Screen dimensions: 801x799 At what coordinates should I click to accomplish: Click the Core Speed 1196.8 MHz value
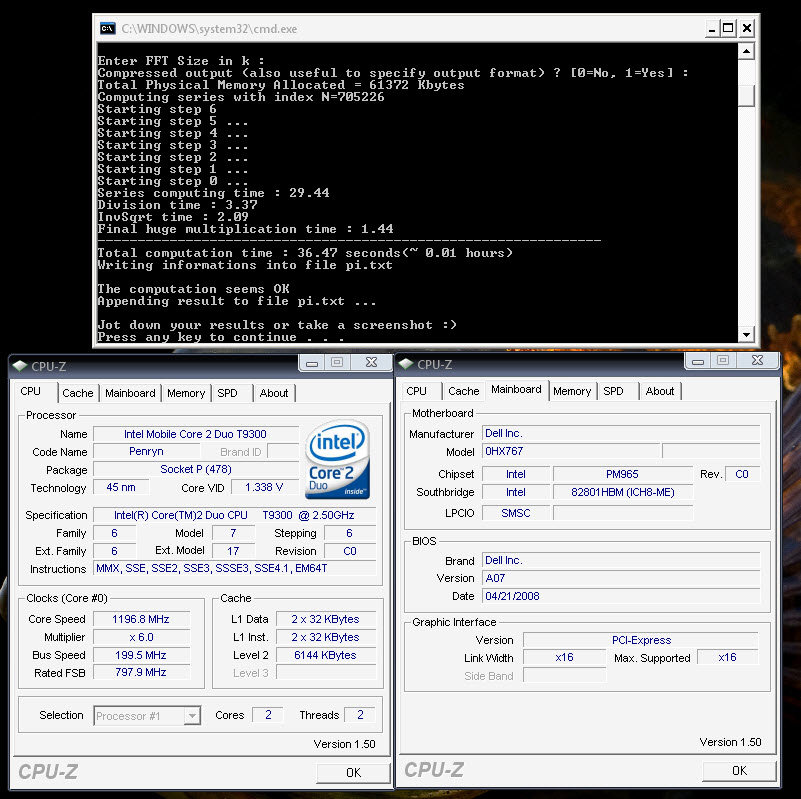tap(141, 619)
